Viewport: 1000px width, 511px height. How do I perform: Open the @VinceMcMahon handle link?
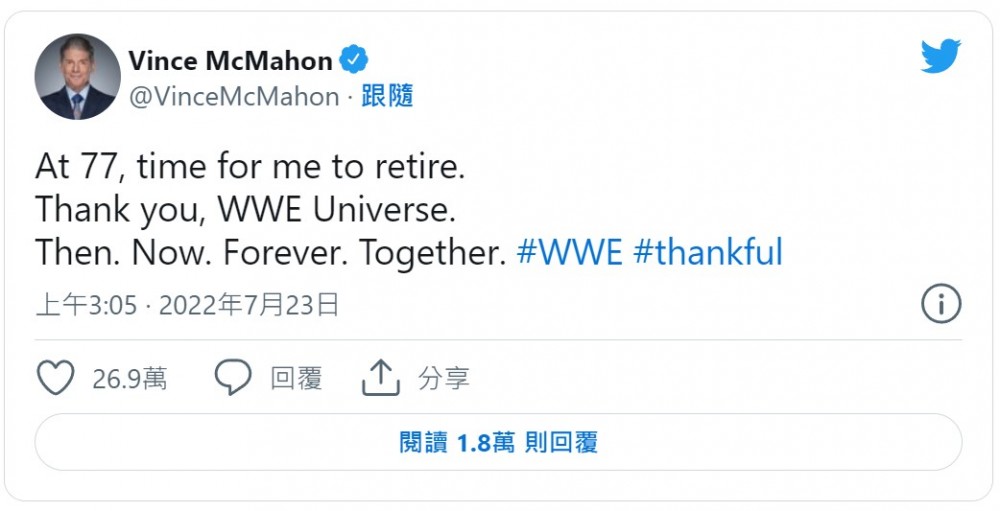(234, 97)
